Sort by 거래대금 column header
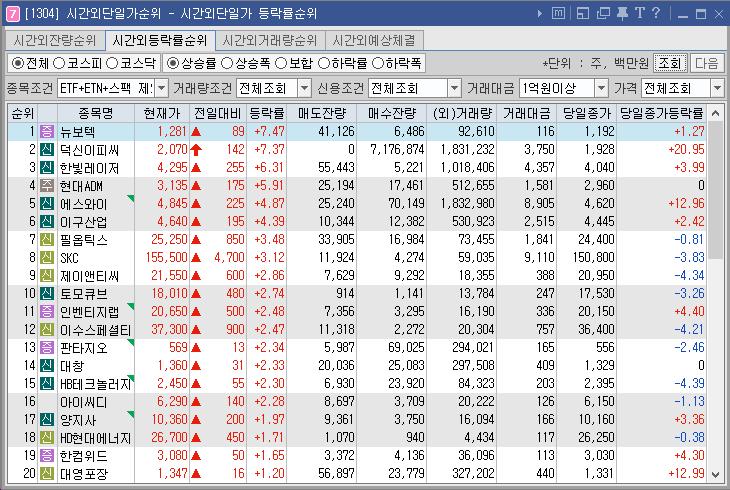This screenshot has height=490, width=730. (x=527, y=113)
